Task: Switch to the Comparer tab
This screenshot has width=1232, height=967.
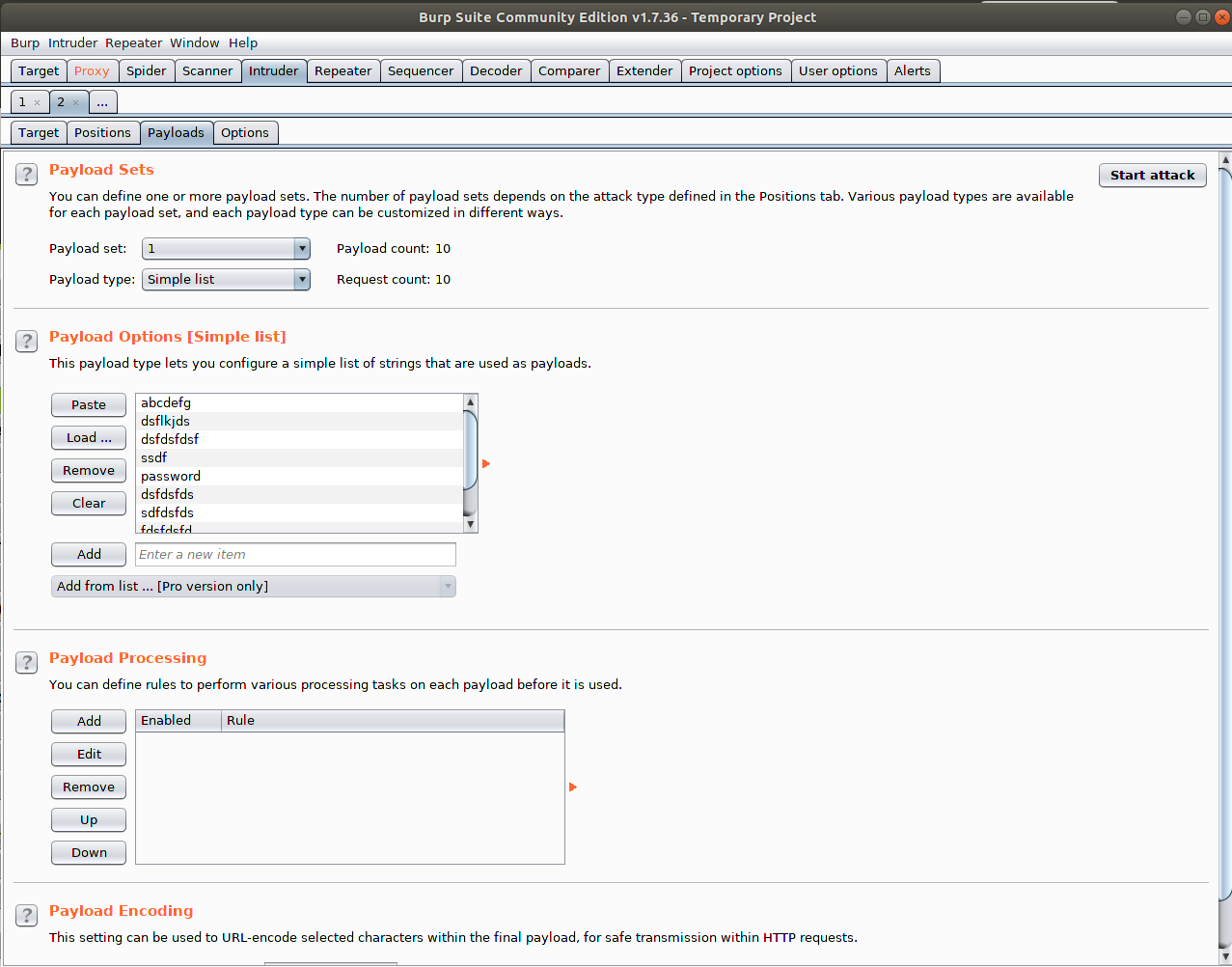Action: (x=569, y=71)
